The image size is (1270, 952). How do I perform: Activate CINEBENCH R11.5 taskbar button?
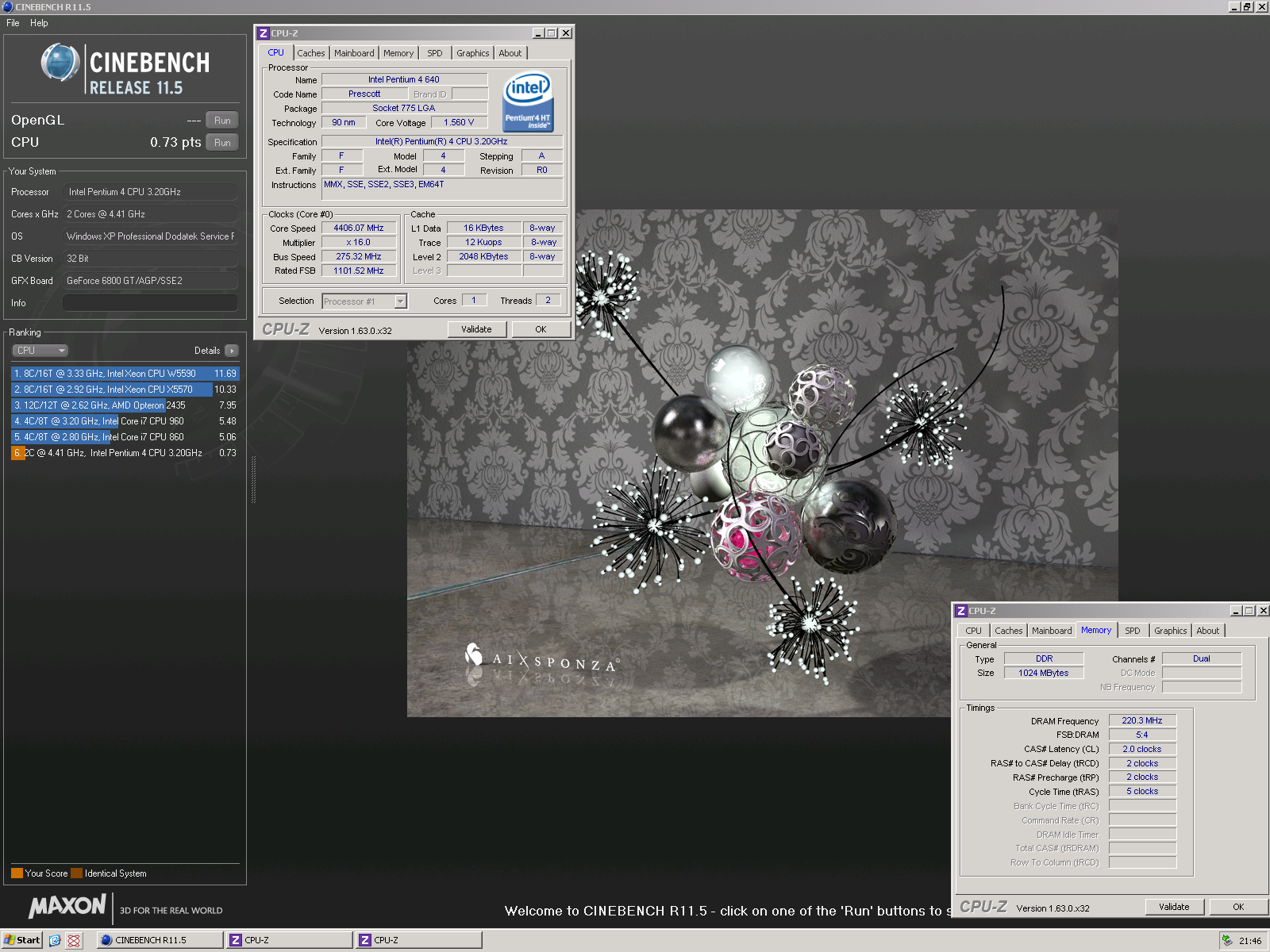pos(160,940)
